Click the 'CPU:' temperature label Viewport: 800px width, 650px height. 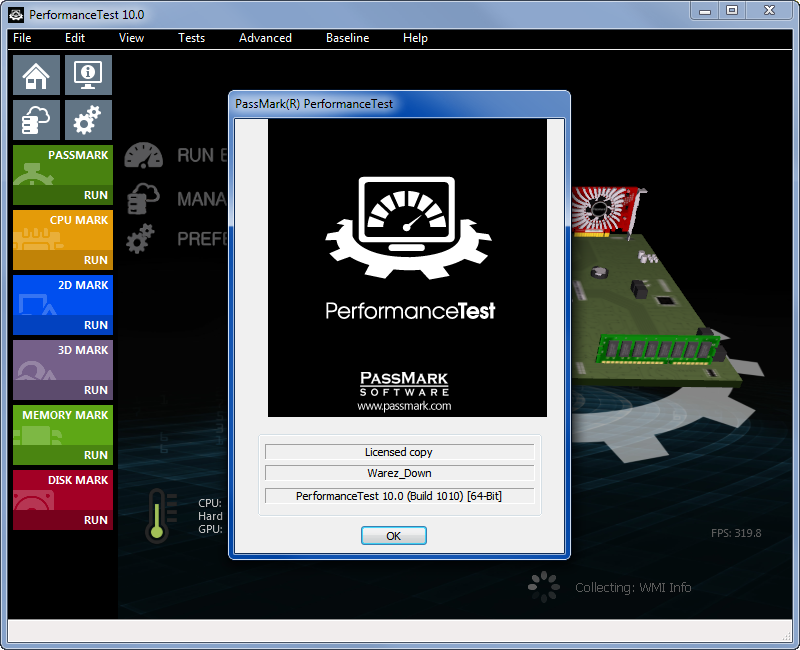click(210, 503)
